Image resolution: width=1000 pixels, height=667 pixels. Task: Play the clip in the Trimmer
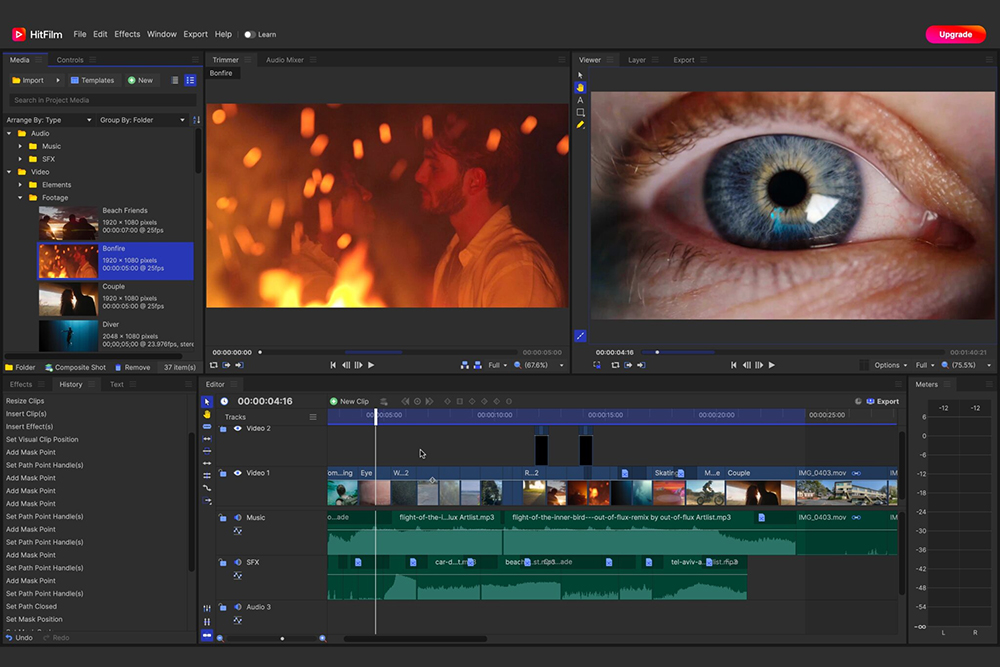371,366
